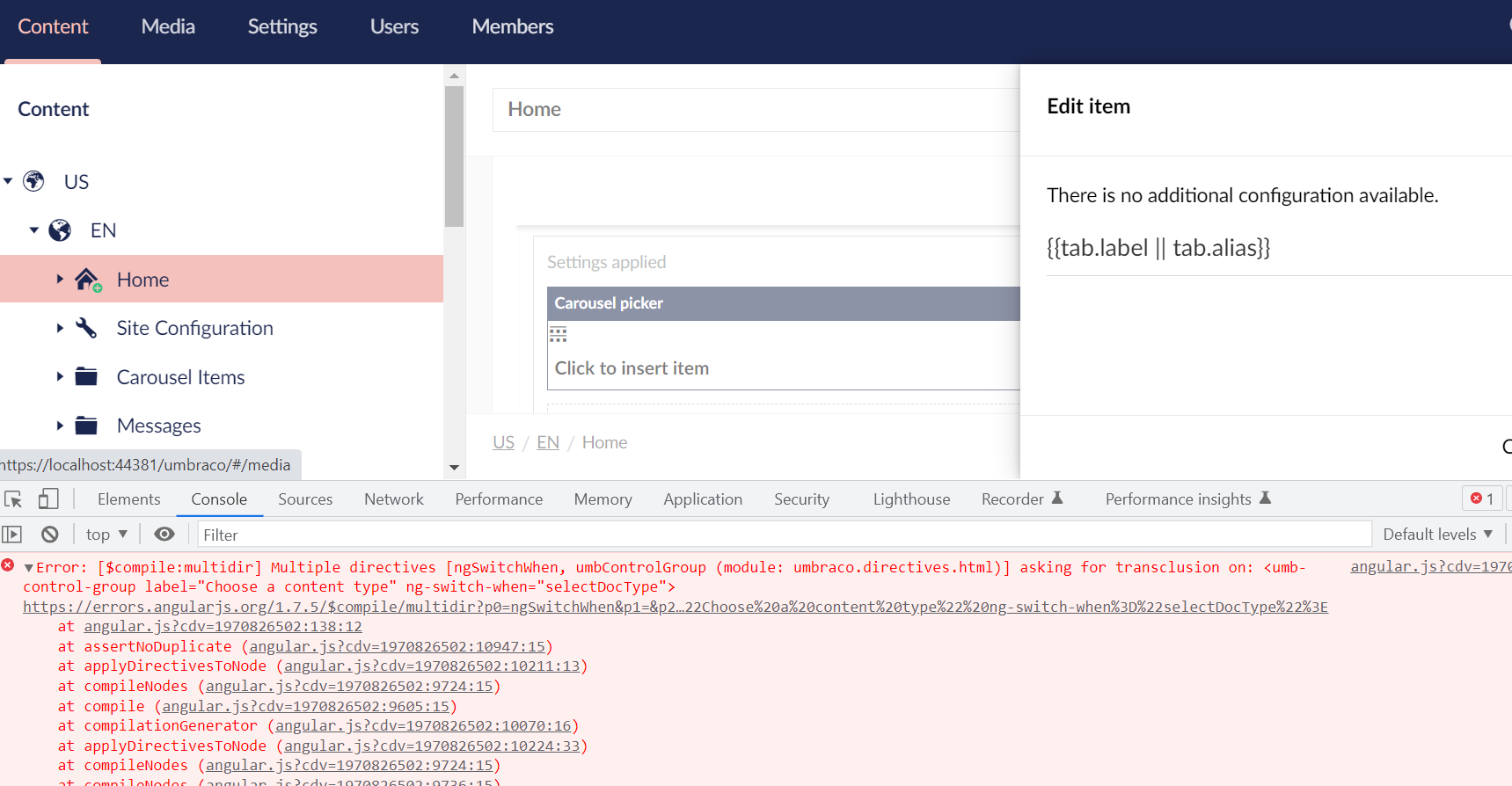Click the red error count badge
Viewport: 1512px width, 786px height.
point(1482,499)
